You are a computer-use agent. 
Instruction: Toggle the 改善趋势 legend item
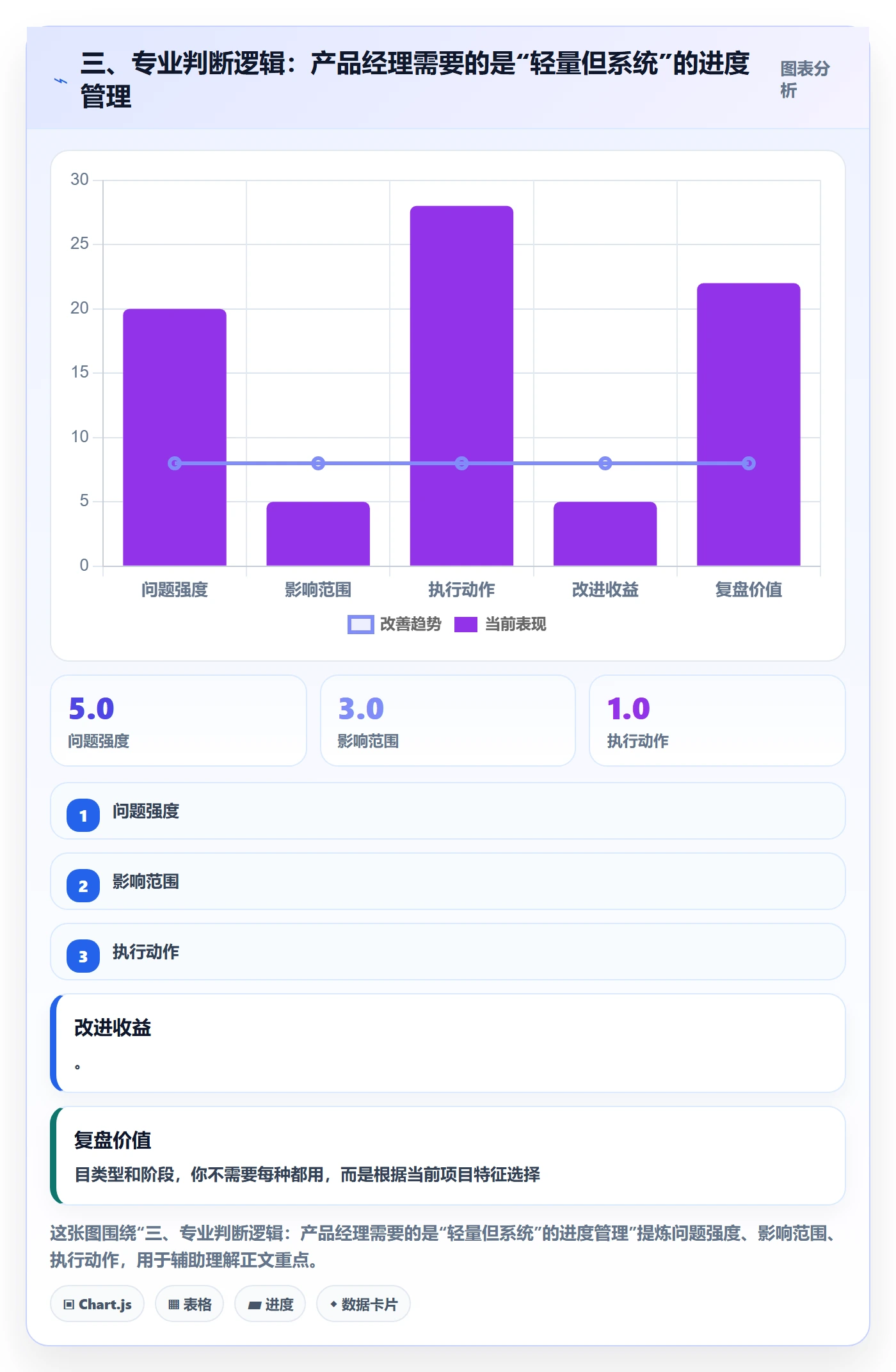tap(395, 624)
